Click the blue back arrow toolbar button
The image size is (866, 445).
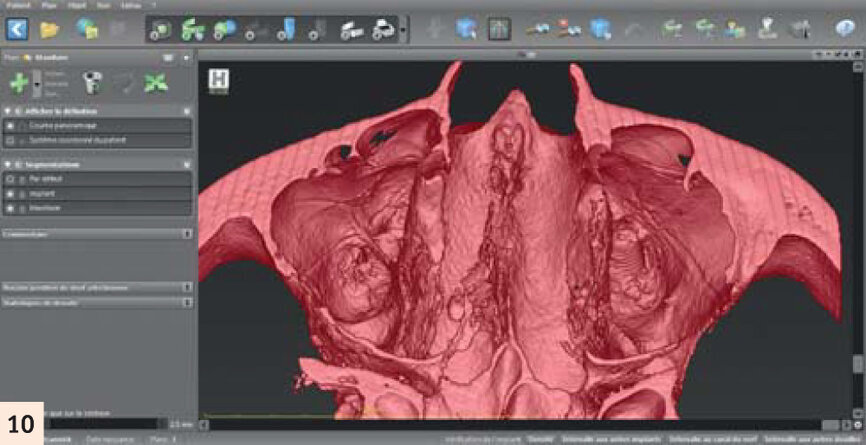[17, 29]
